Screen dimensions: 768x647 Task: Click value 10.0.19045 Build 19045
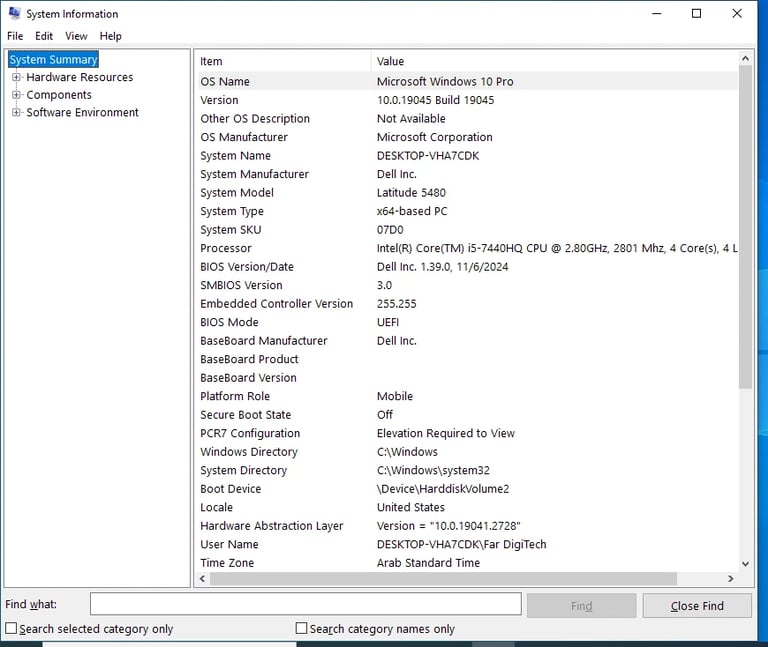pyautogui.click(x=435, y=100)
